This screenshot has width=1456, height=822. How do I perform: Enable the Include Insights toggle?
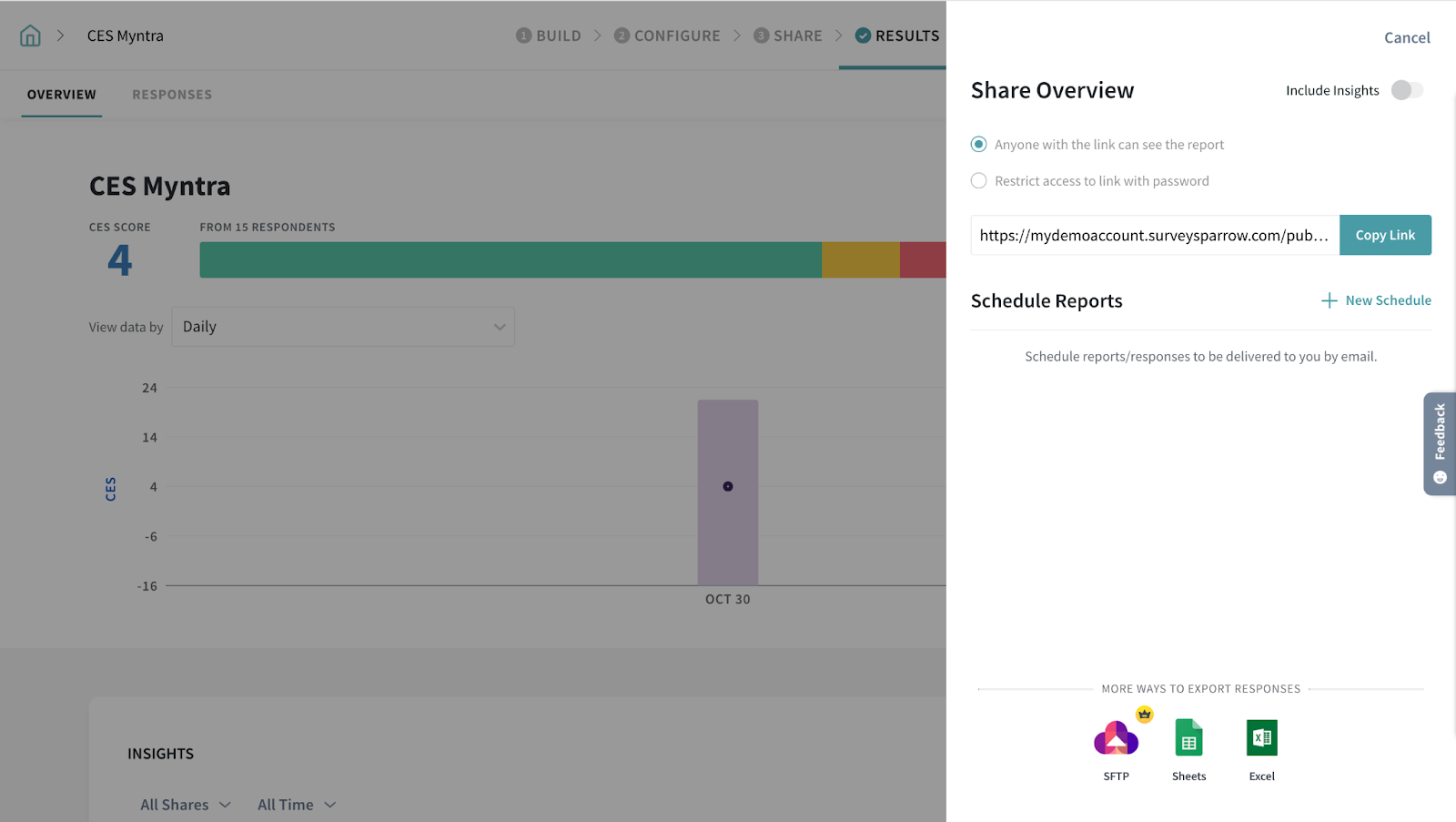[x=1406, y=90]
